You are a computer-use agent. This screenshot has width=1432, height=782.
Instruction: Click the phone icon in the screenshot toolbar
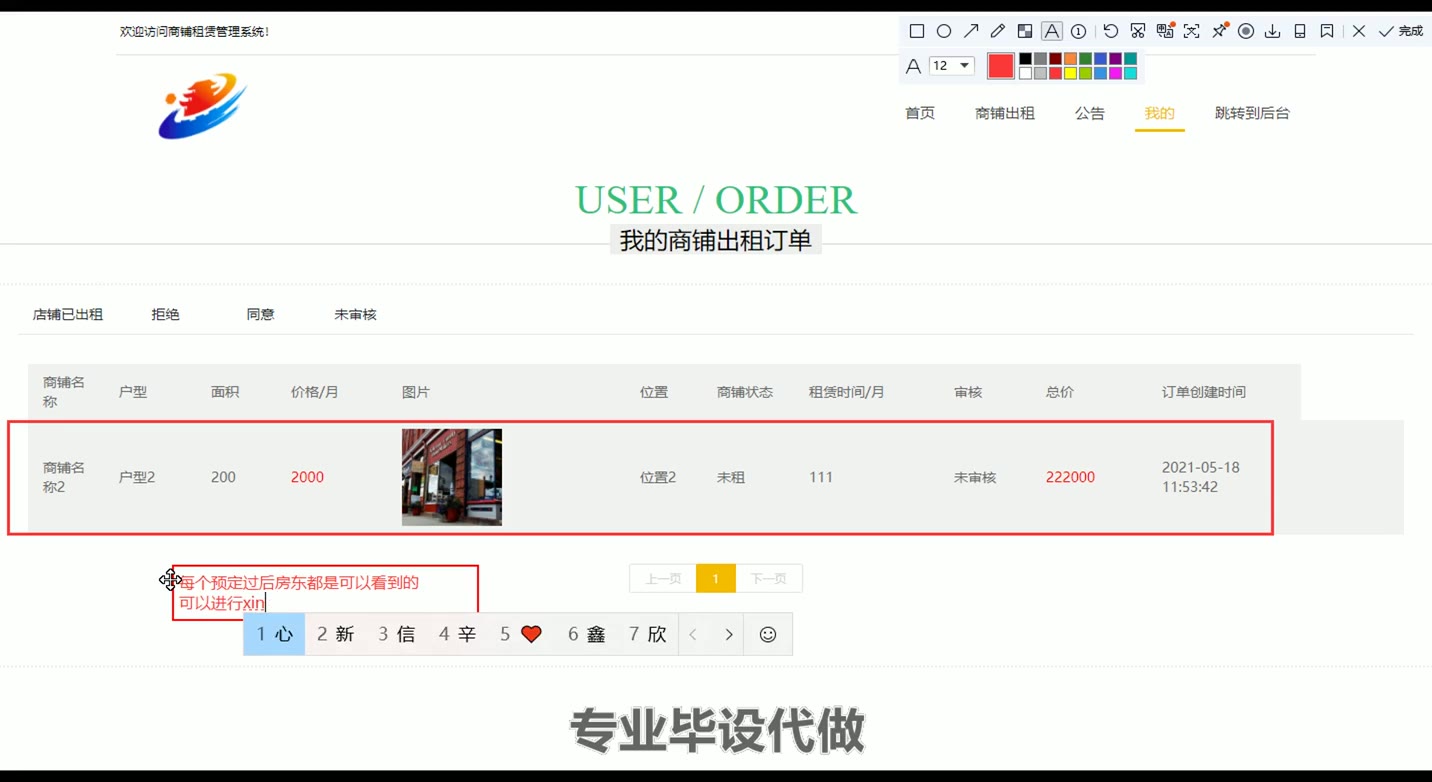(1300, 31)
